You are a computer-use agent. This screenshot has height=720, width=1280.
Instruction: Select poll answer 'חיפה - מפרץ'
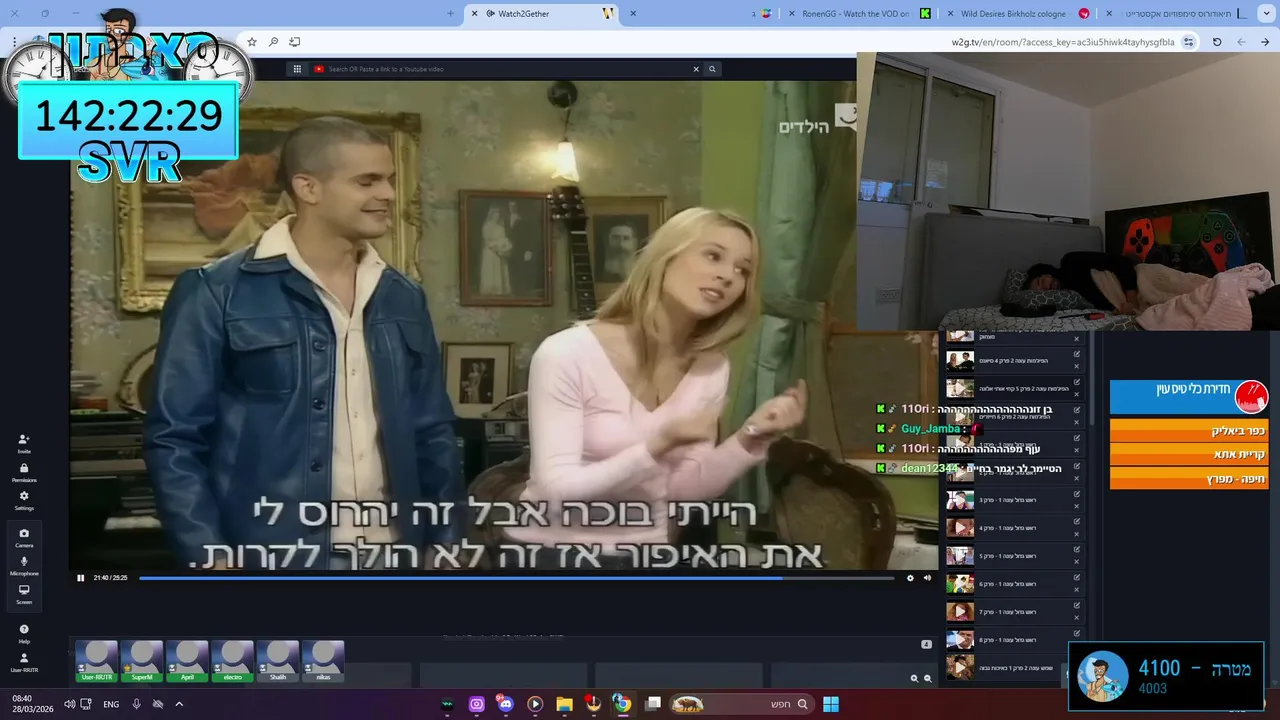[x=1189, y=479]
